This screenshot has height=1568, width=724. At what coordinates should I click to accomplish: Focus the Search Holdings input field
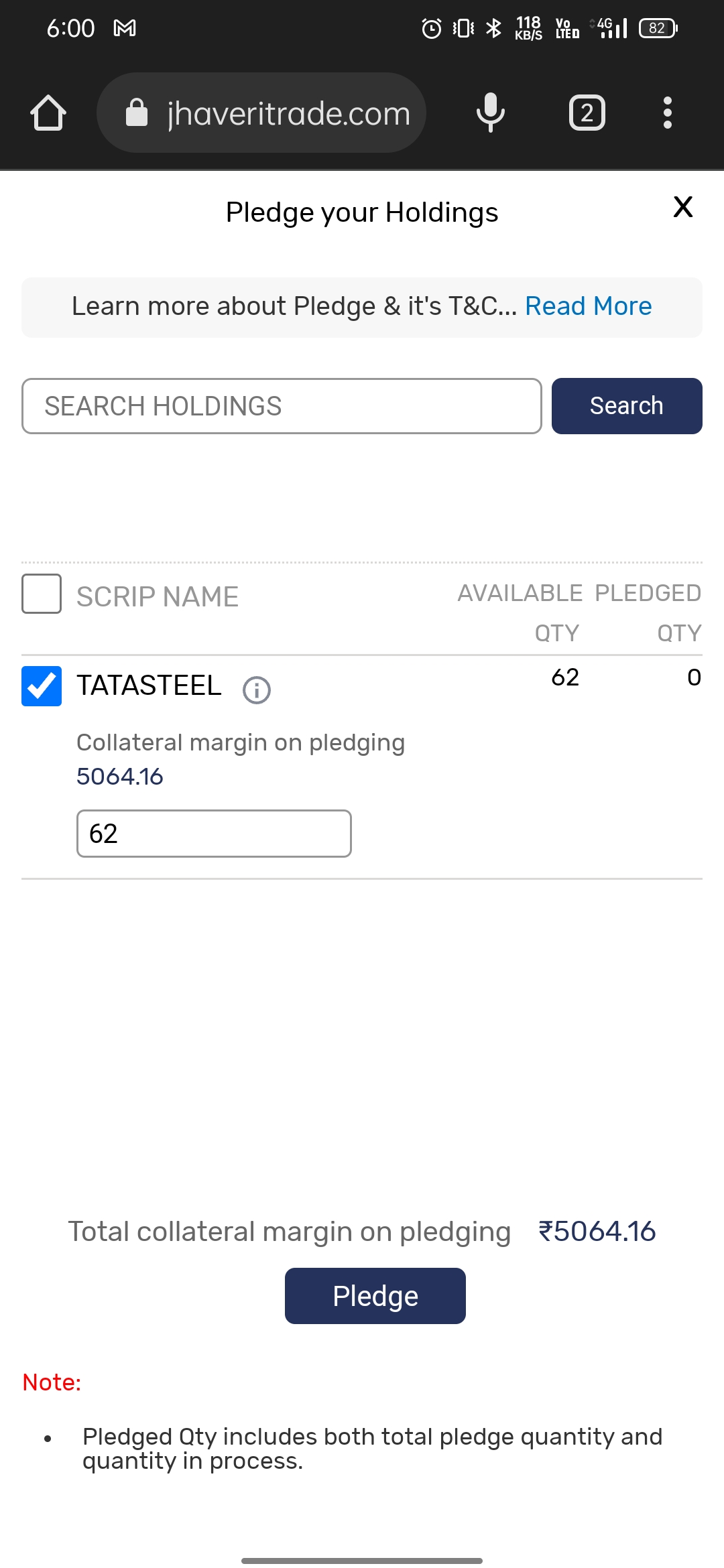[282, 406]
